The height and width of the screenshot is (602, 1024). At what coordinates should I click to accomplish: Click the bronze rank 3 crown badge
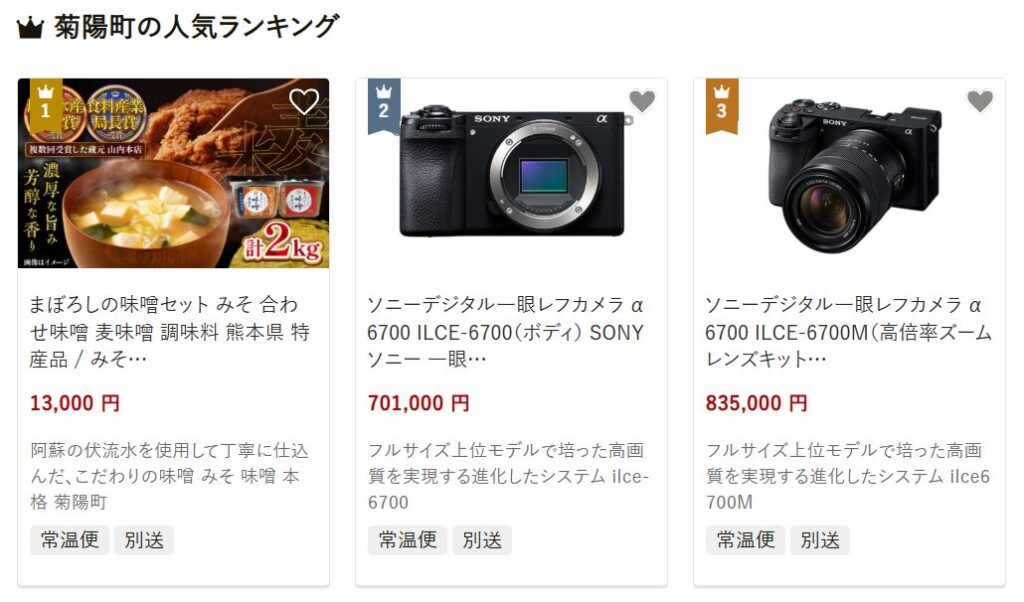722,106
